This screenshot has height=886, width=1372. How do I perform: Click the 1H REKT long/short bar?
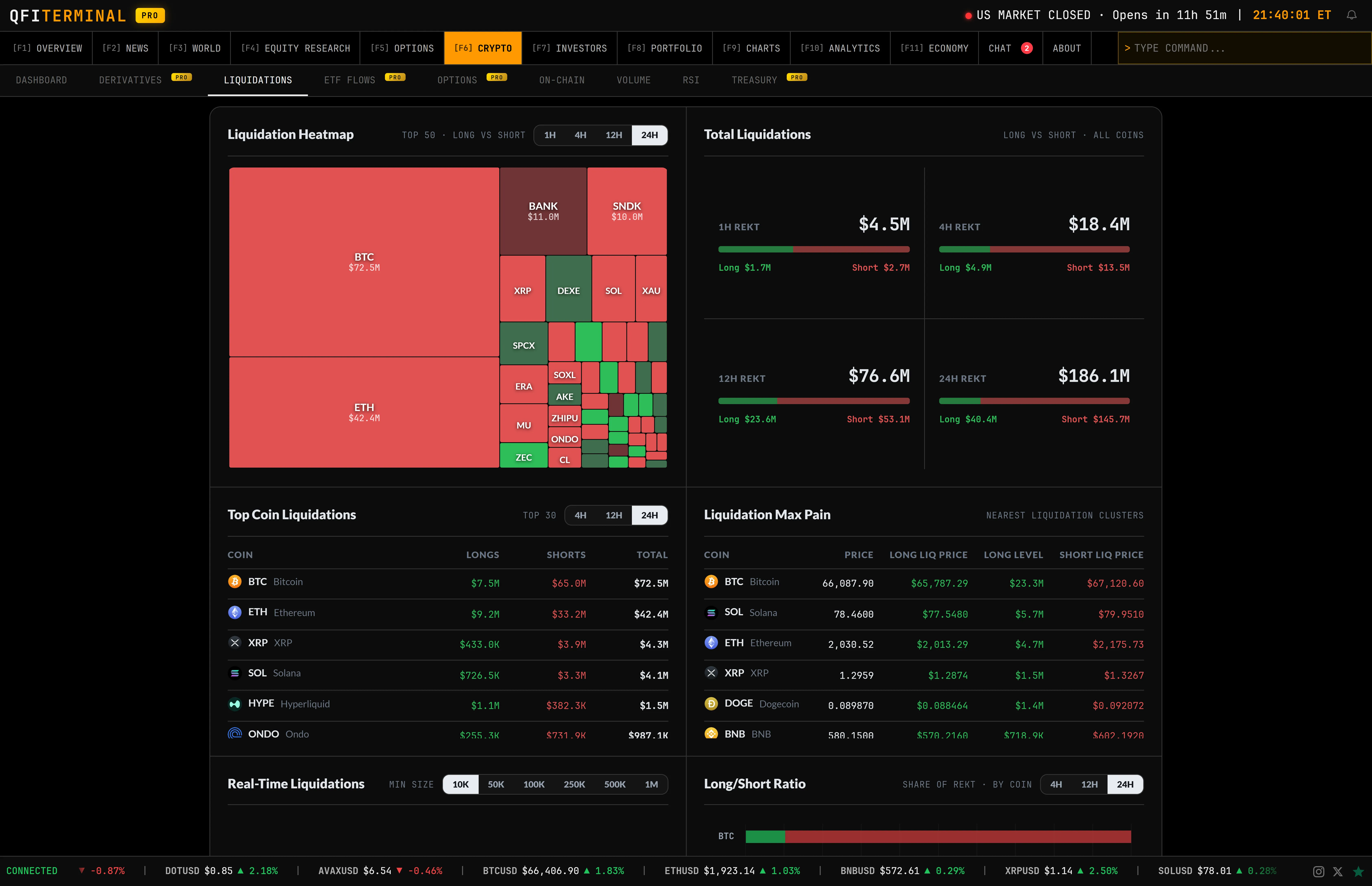[x=814, y=249]
